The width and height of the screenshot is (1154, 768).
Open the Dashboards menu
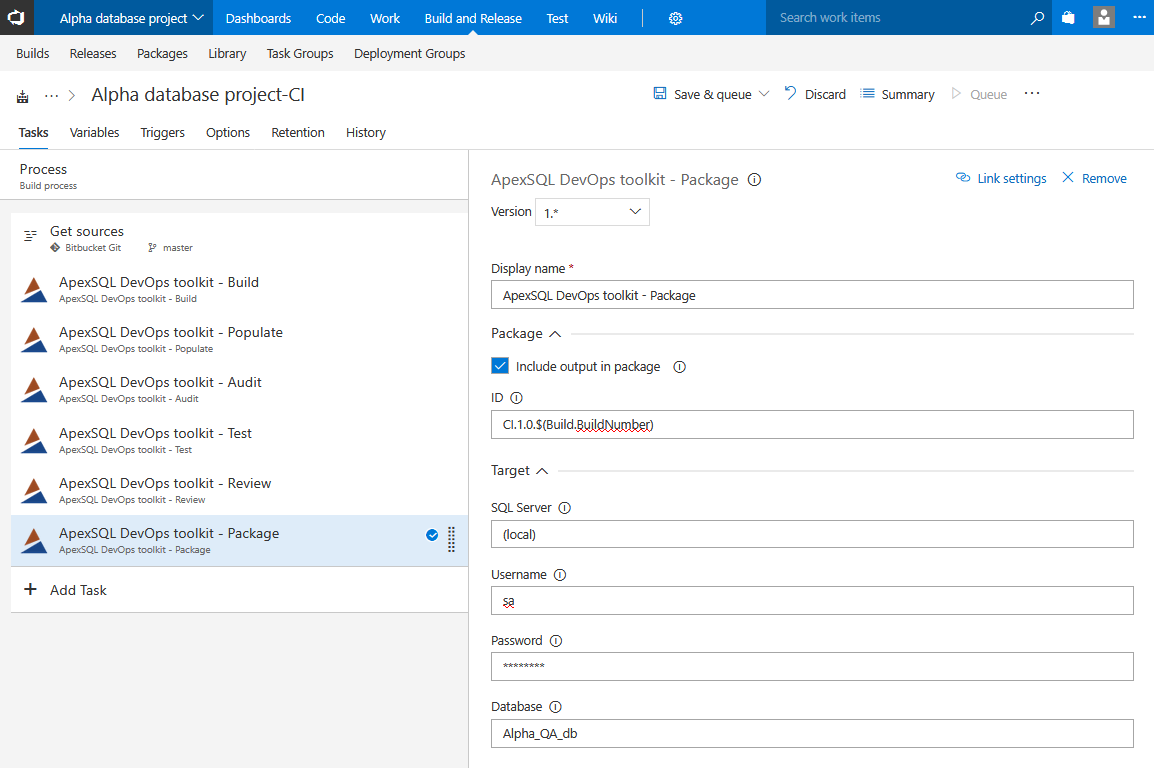pos(258,18)
